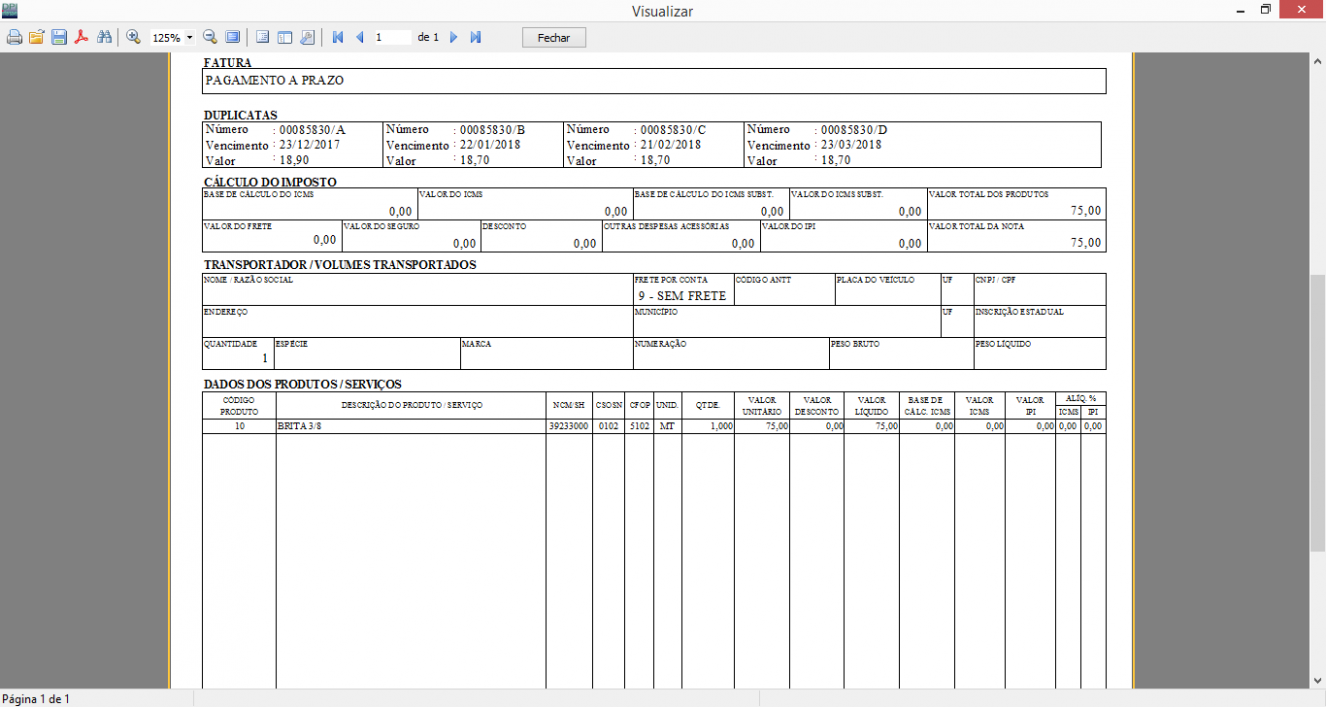Image resolution: width=1326 pixels, height=707 pixels.
Task: Toggle full screen view icon
Action: coord(232,37)
